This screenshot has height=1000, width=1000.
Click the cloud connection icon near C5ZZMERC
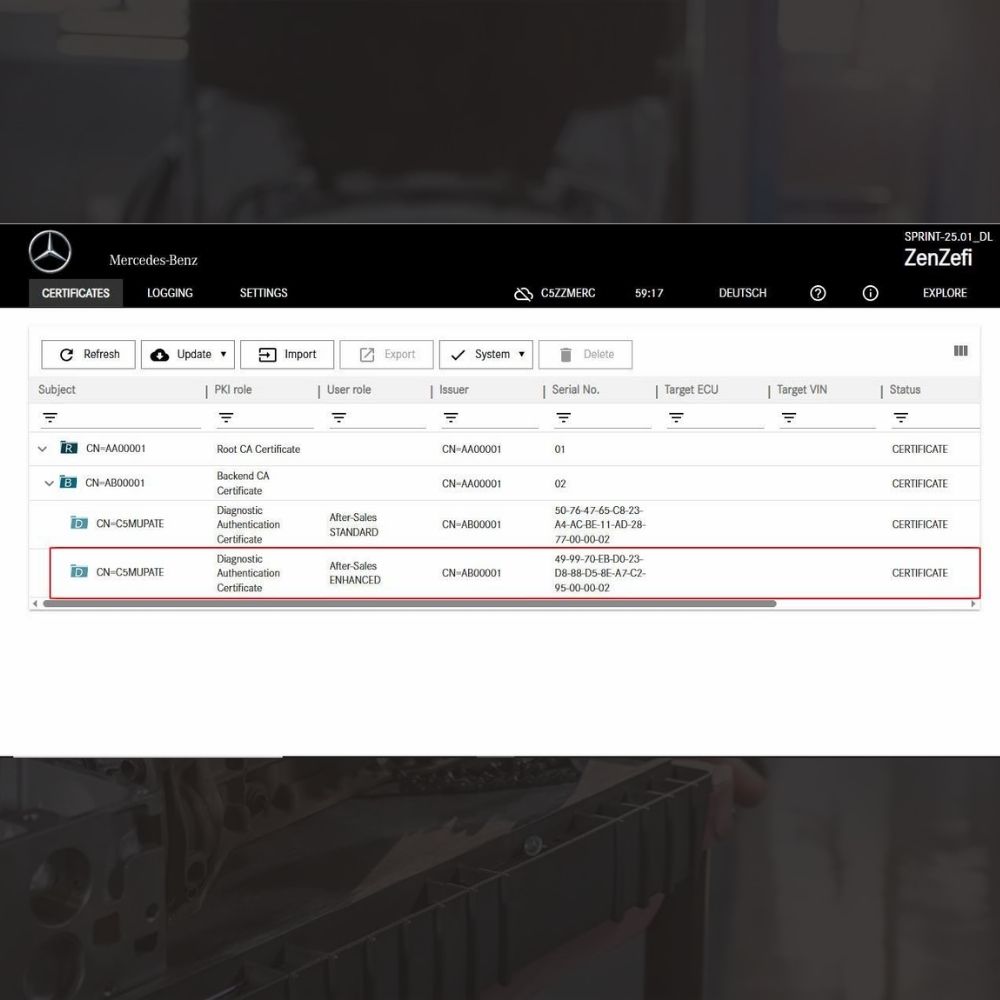(x=523, y=293)
